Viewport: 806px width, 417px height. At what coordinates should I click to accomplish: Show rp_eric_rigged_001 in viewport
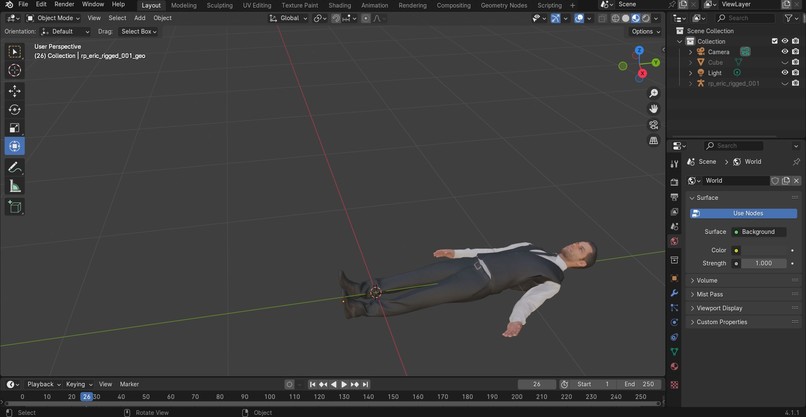point(785,83)
